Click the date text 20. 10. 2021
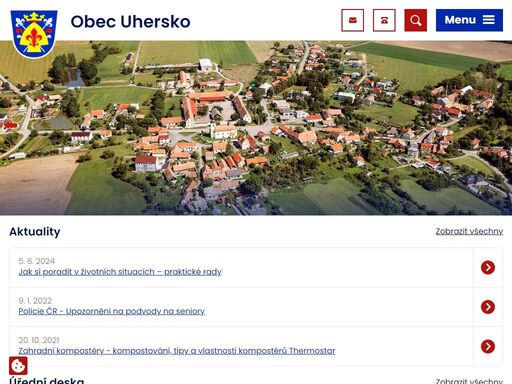The height and width of the screenshot is (384, 512). tap(39, 340)
